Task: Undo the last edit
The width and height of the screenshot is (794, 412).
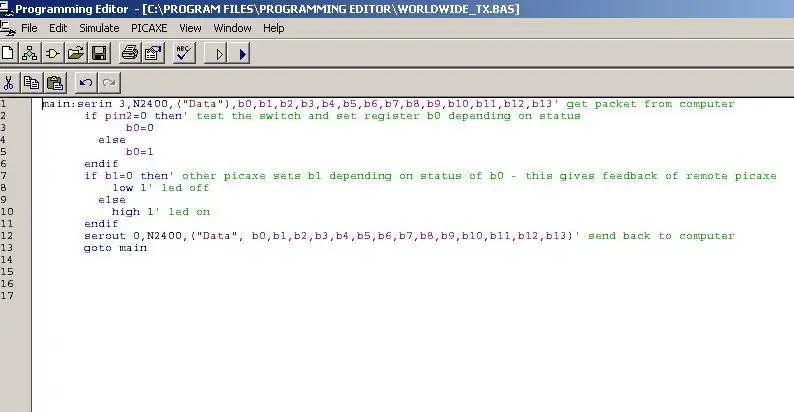Action: tap(86, 83)
